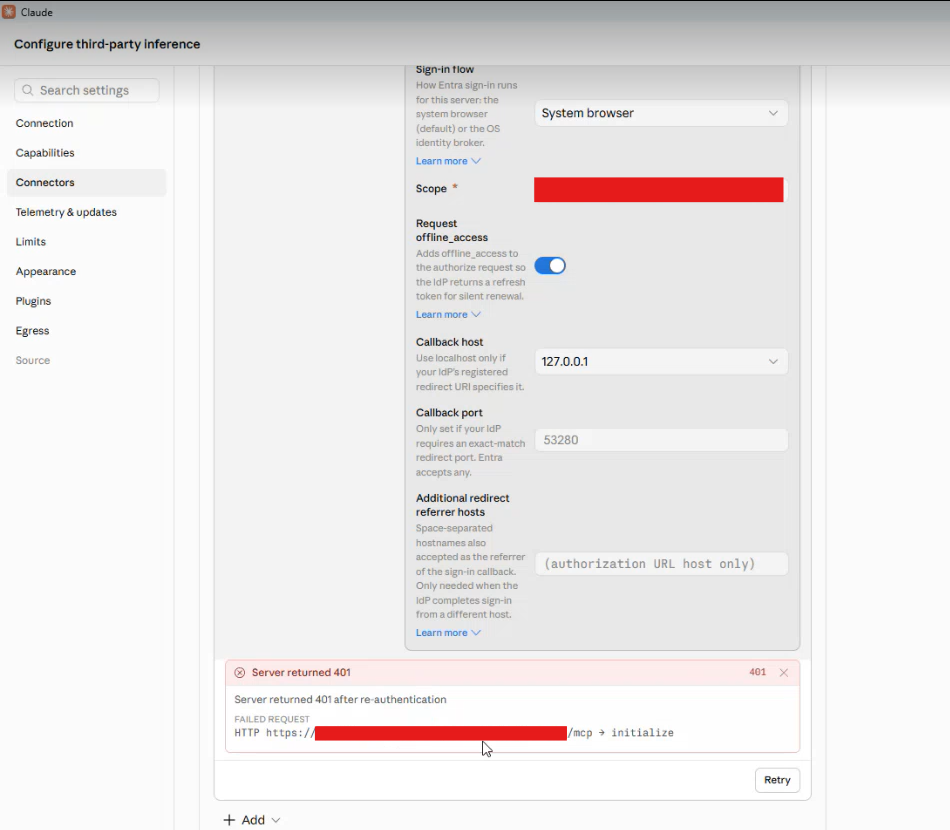Screen dimensions: 950x830
Task: Open the Callback host 127.0.0.1 dropdown
Action: point(661,362)
